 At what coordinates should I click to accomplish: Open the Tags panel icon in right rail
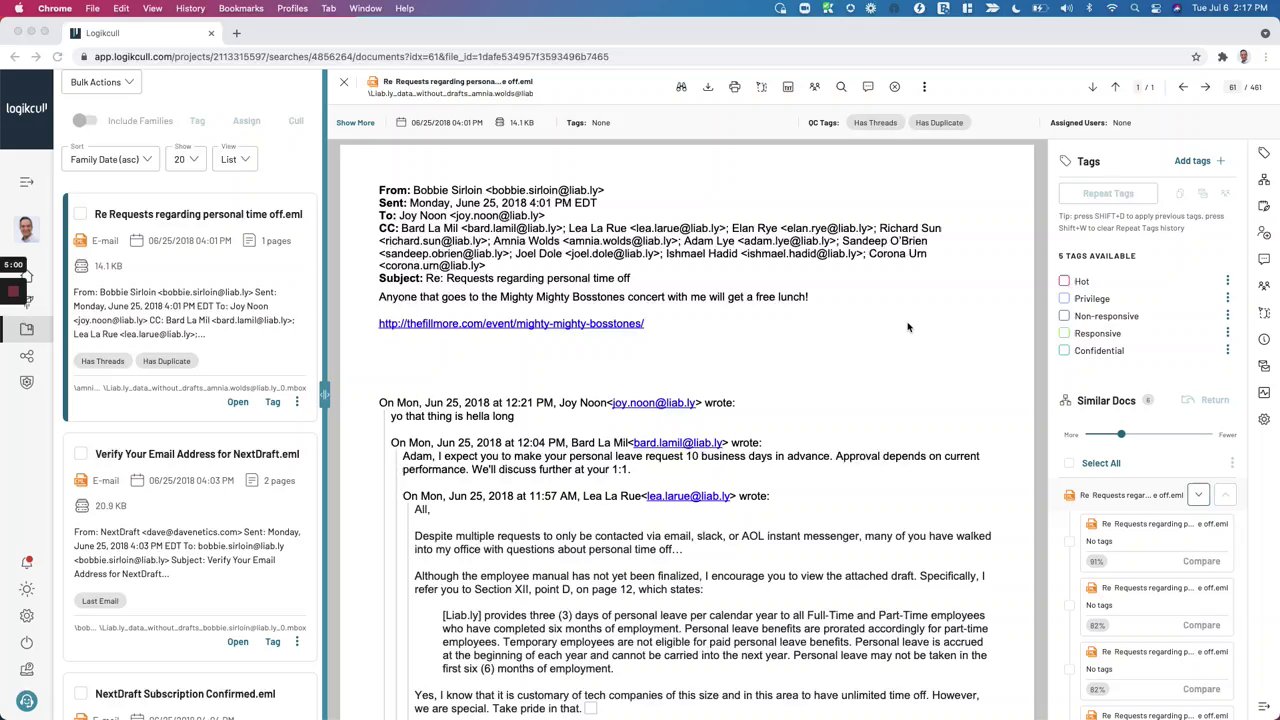[x=1264, y=153]
